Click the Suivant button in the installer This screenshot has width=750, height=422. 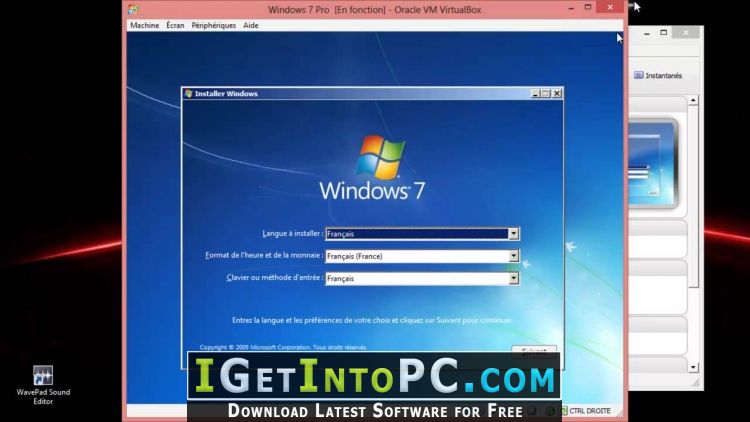pyautogui.click(x=534, y=350)
